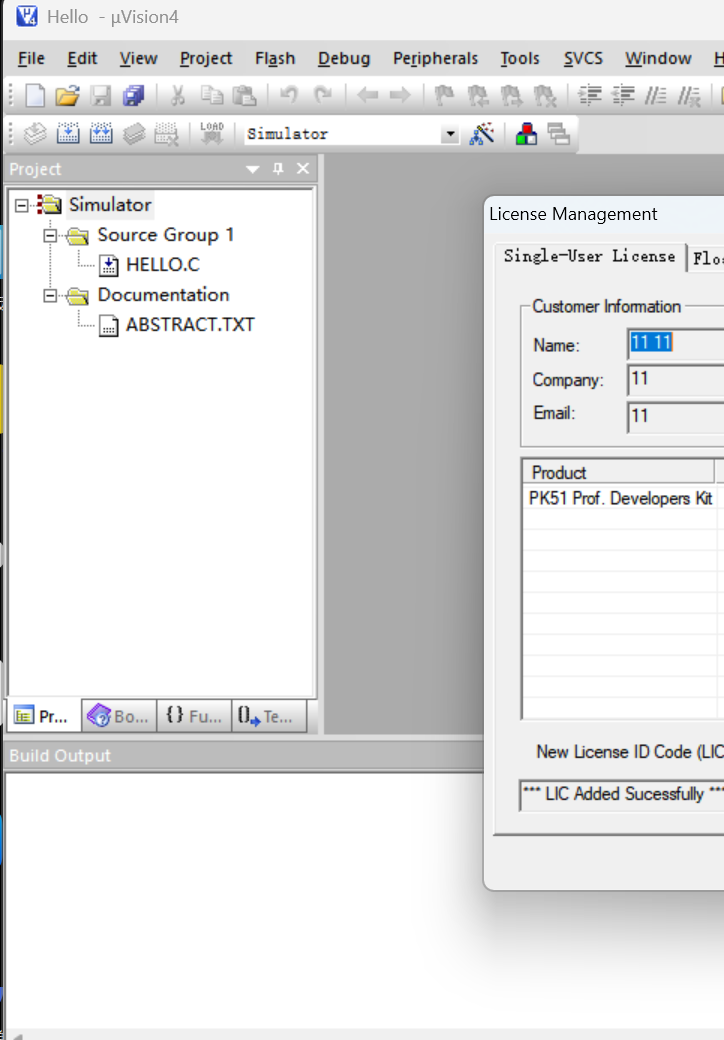Open the Edit menu
Viewport: 724px width, 1040px height.
[x=82, y=58]
